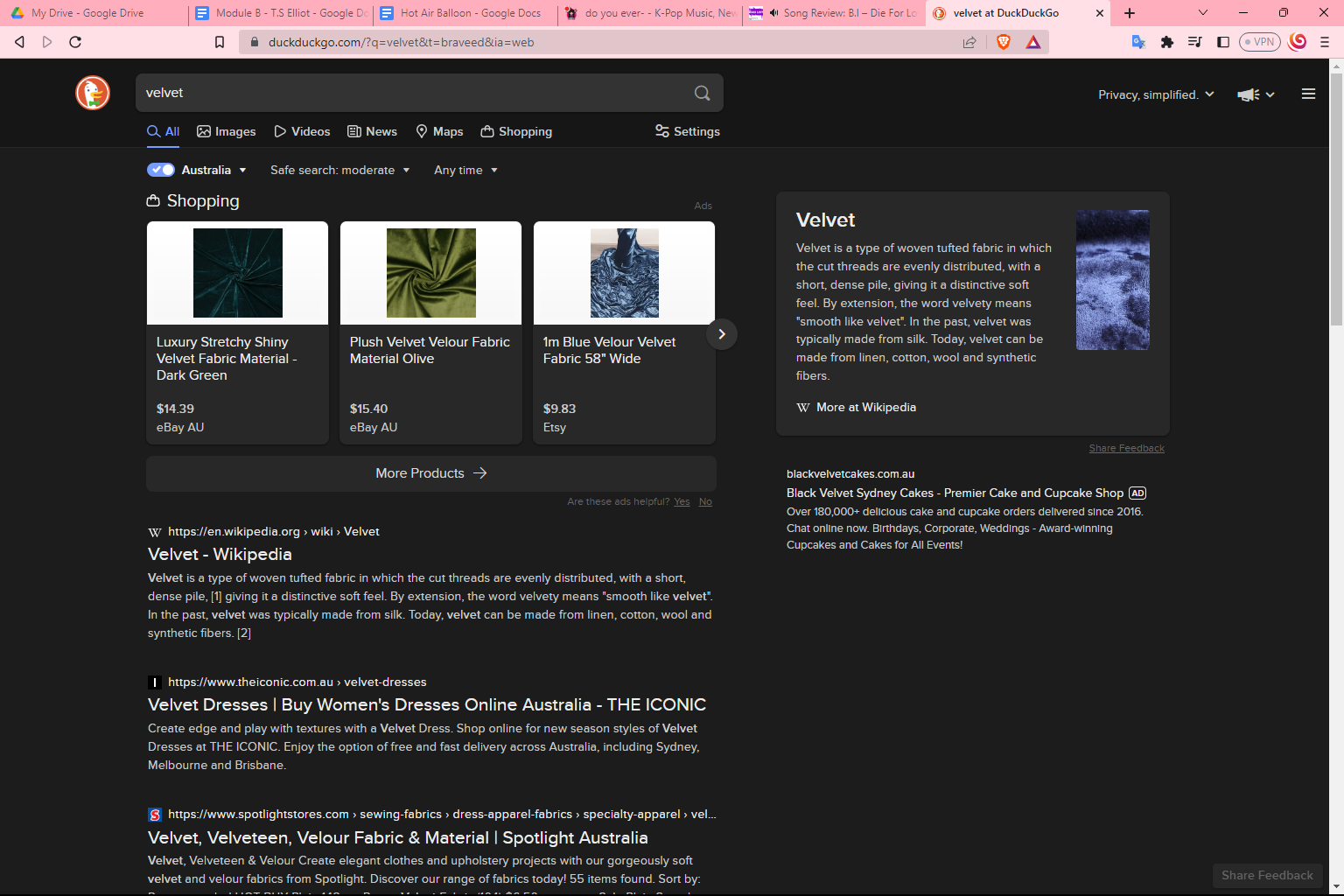Open the media playlist control icon

coord(1194,42)
